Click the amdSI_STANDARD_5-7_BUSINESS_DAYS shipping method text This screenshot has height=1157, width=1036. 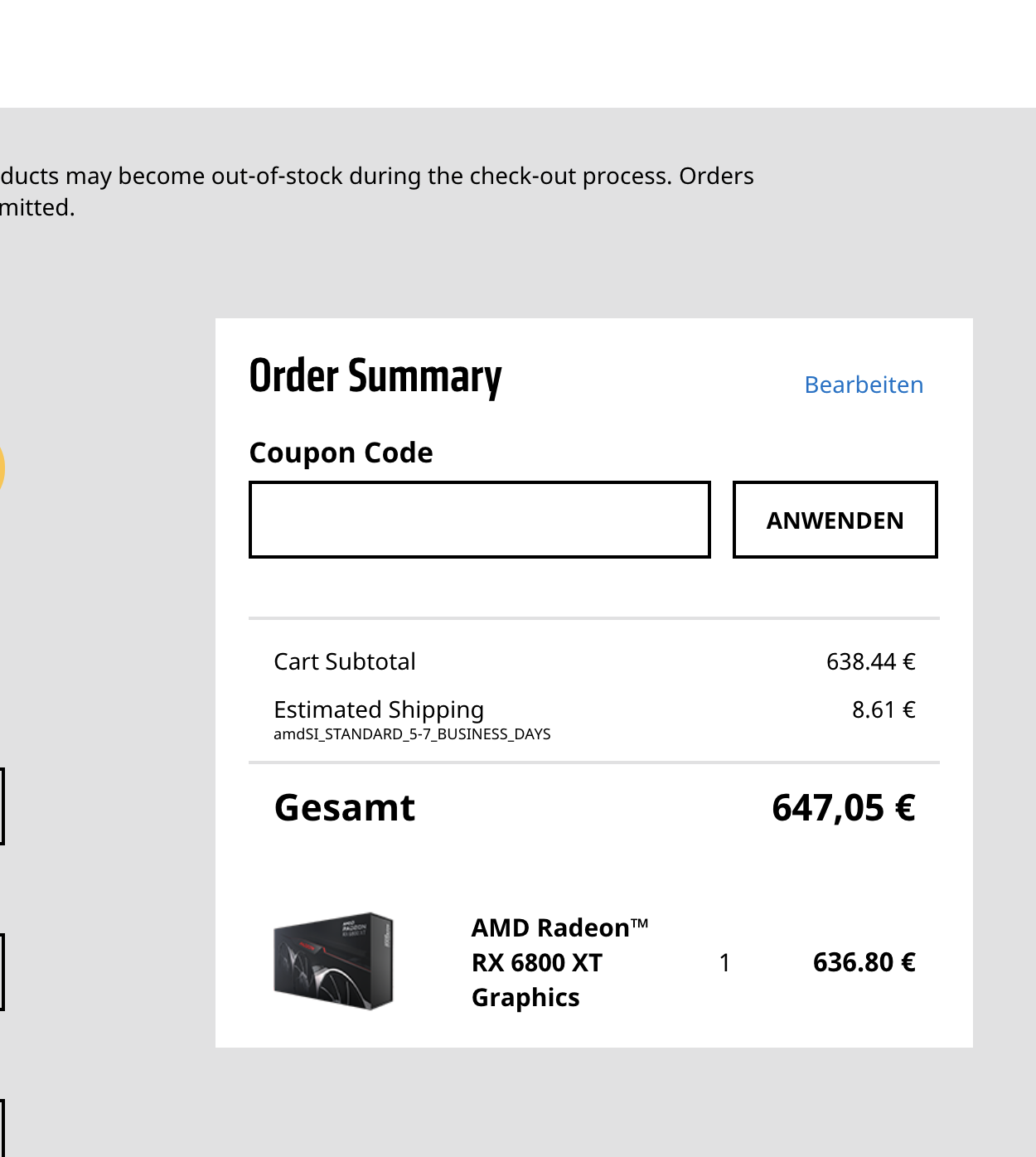click(412, 734)
